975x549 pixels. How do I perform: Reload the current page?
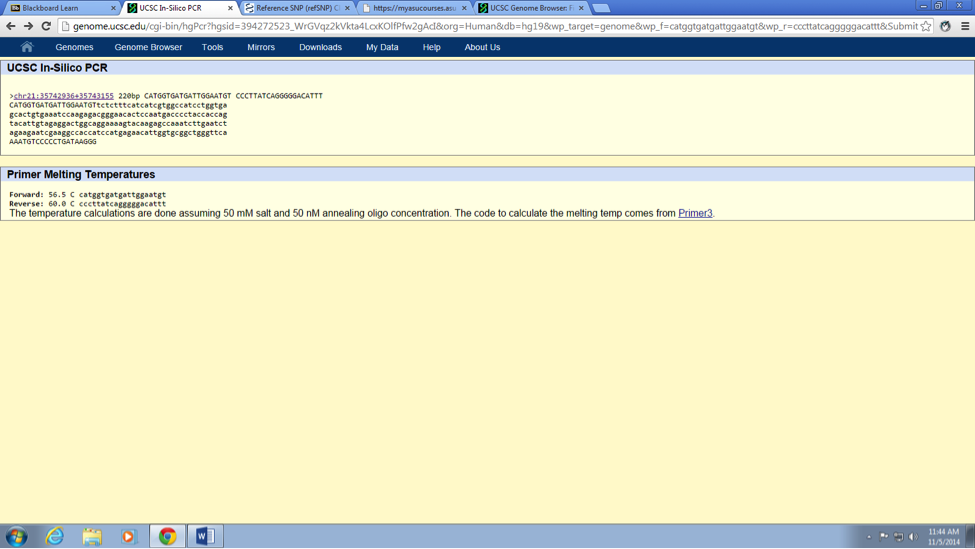[46, 26]
